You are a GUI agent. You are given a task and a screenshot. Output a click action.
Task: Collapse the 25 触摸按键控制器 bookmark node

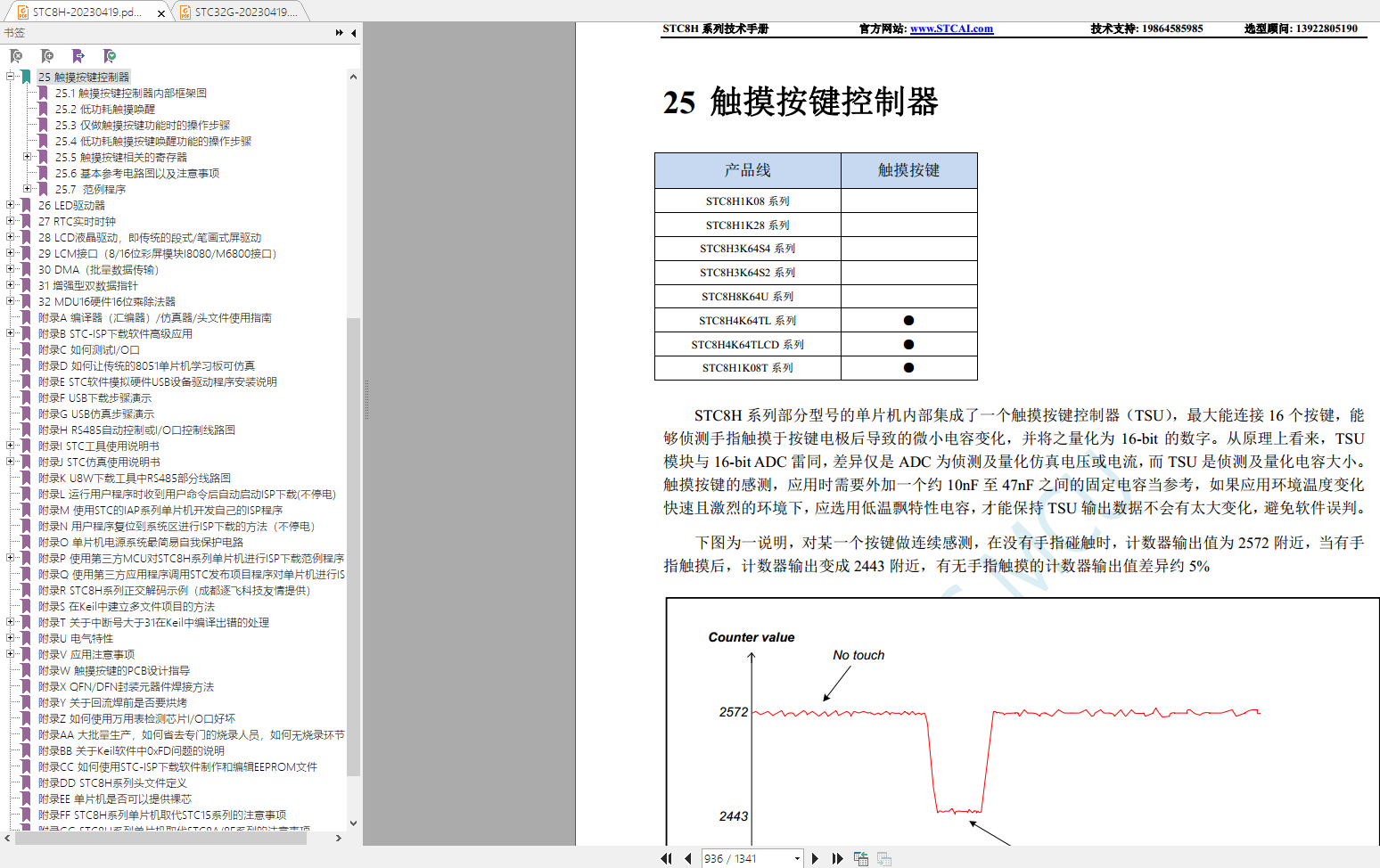click(x=10, y=76)
